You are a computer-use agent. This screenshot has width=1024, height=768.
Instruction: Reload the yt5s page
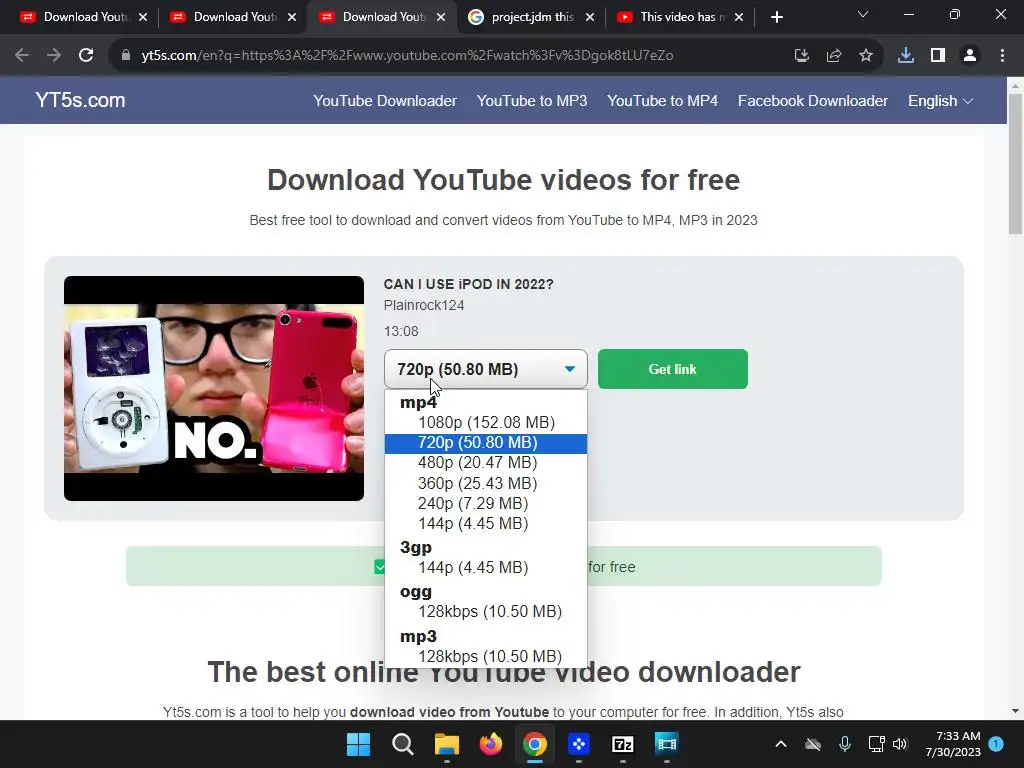coord(86,56)
